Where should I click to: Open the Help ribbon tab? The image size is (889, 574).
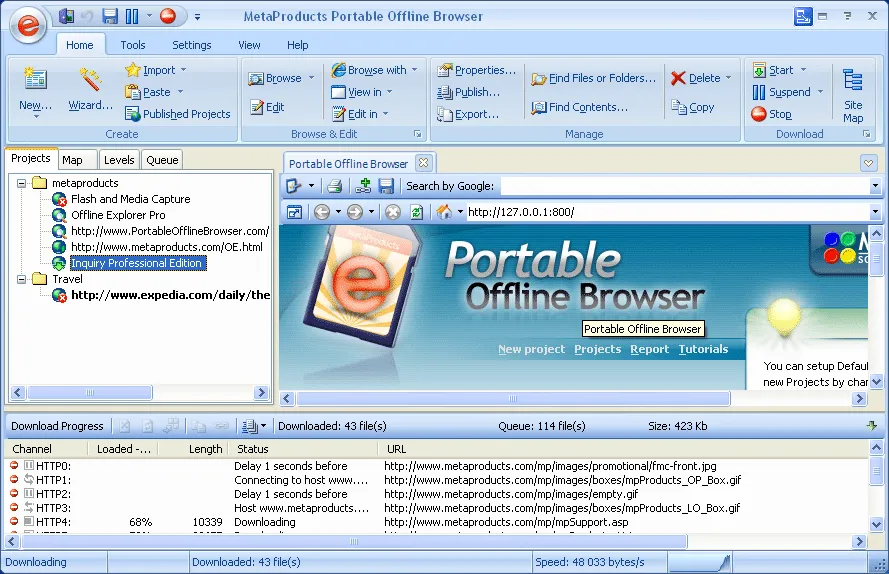coord(298,45)
